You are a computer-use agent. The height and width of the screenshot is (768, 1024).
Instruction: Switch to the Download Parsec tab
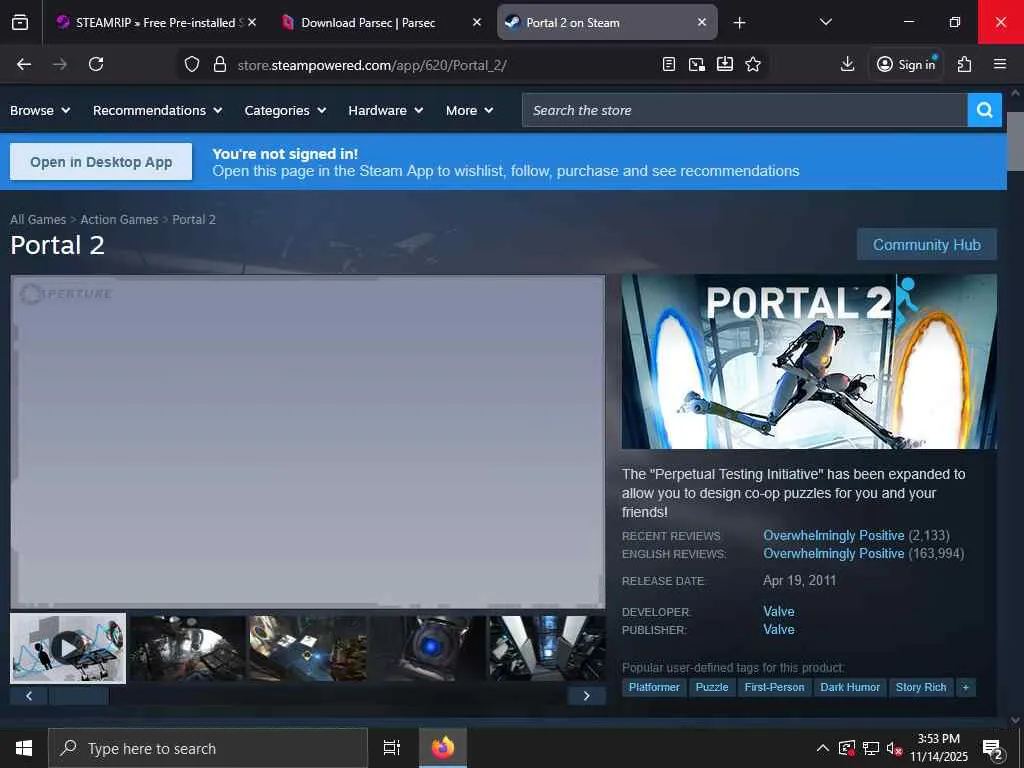coord(382,22)
